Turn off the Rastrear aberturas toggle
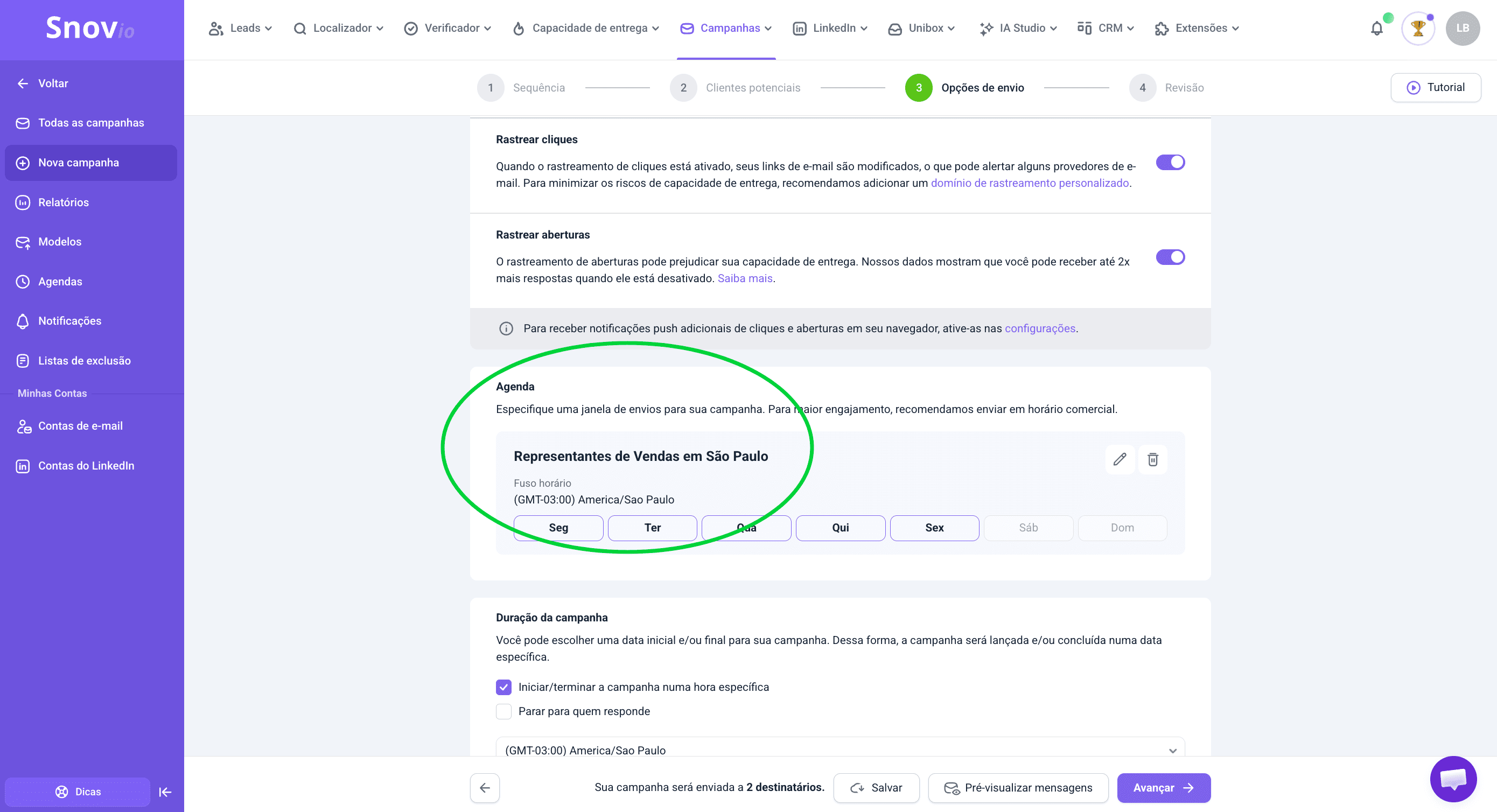The height and width of the screenshot is (812, 1497). [1170, 257]
